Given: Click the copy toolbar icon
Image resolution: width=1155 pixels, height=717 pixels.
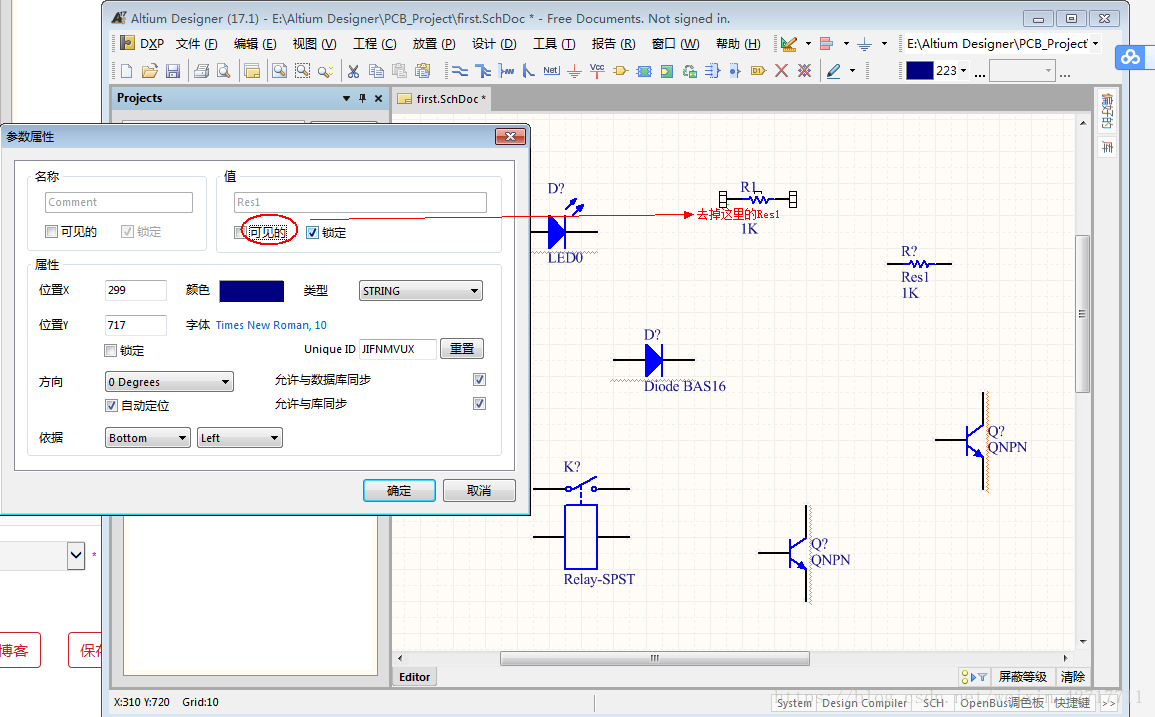Looking at the screenshot, I should (x=376, y=71).
